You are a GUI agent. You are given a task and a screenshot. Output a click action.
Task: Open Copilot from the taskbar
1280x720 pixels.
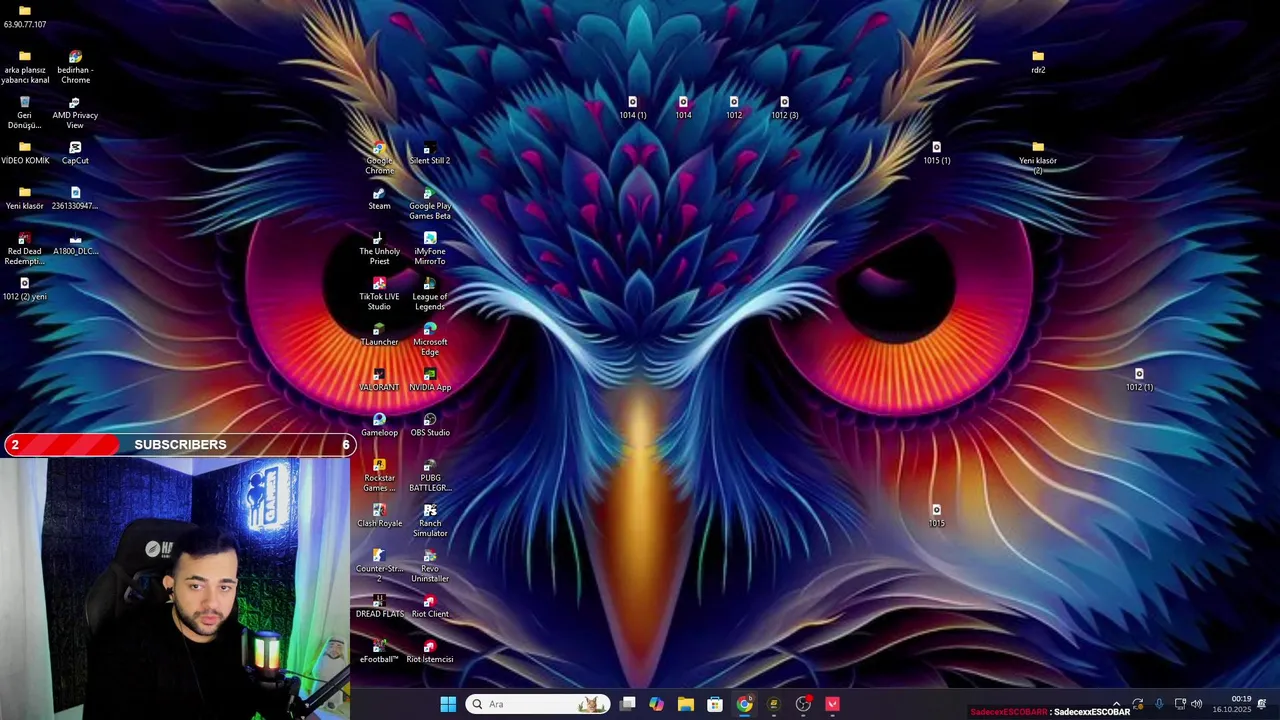[x=656, y=704]
